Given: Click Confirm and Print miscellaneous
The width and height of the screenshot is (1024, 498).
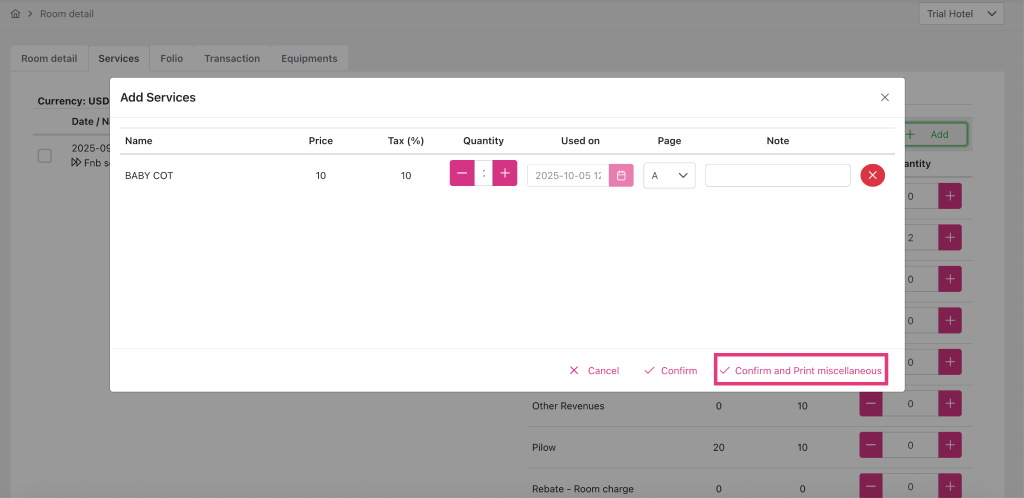Looking at the screenshot, I should pos(801,371).
